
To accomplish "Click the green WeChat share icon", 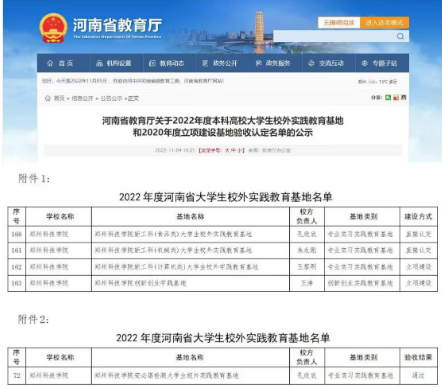I will (x=388, y=97).
